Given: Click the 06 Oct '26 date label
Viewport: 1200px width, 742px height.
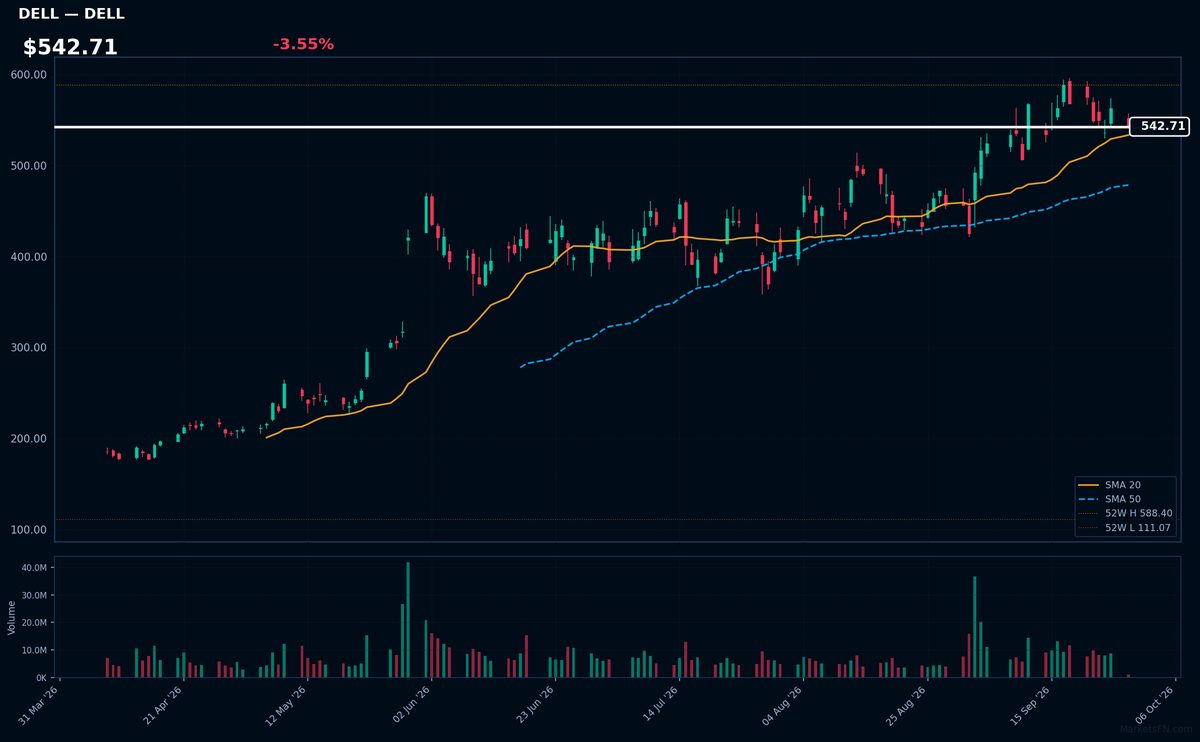Looking at the screenshot, I should (x=1156, y=704).
